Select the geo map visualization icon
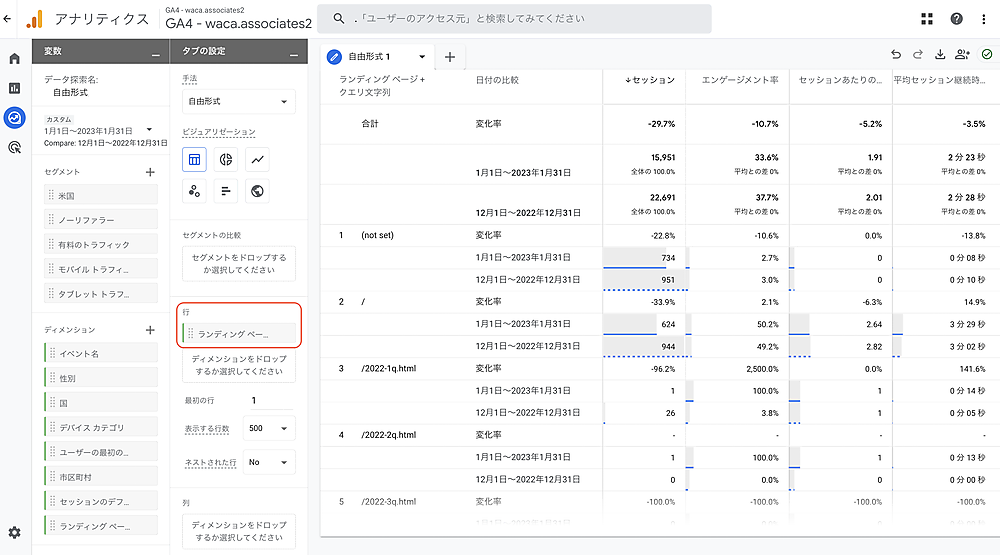 coord(258,191)
